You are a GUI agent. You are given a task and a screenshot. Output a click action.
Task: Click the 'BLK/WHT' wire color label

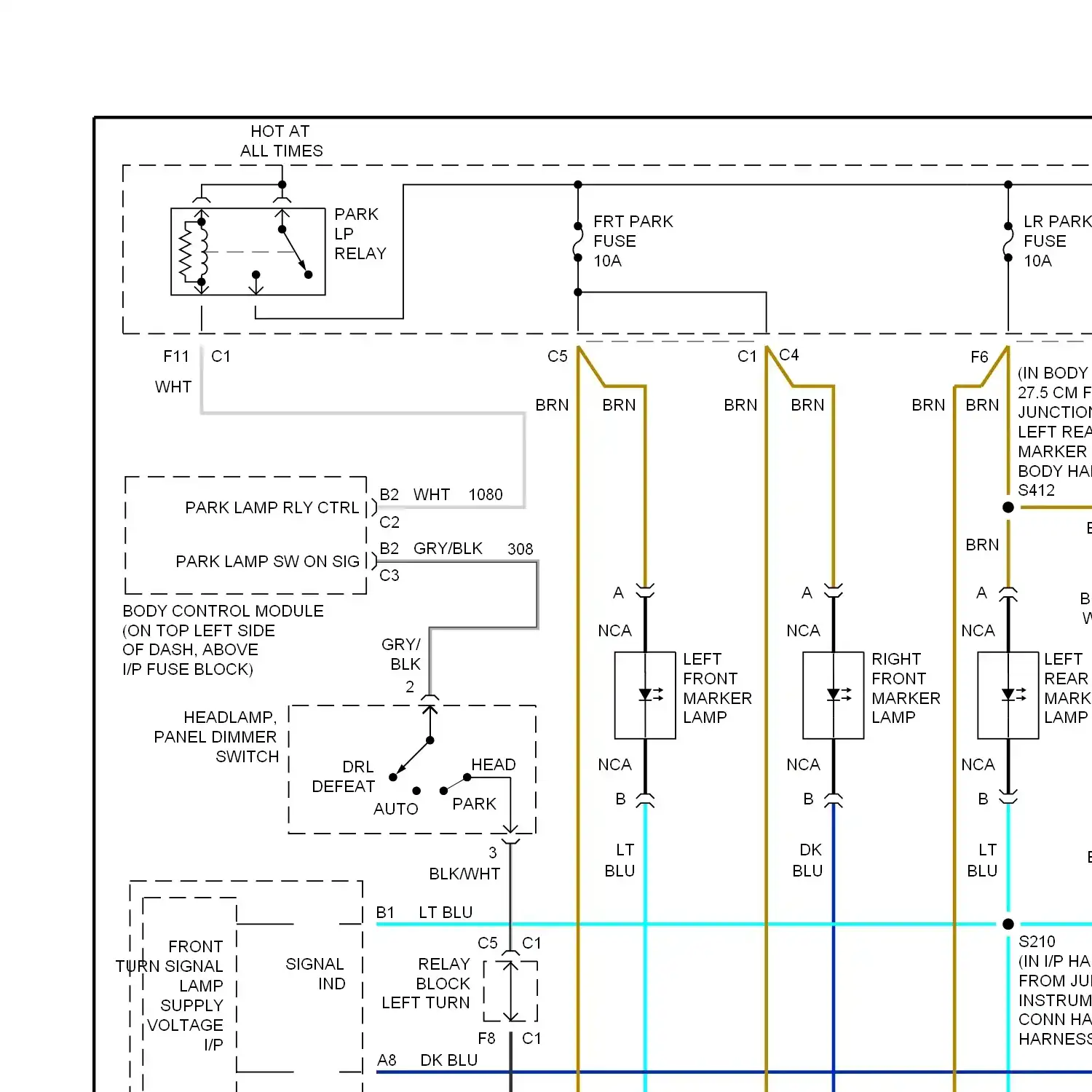coord(464,874)
